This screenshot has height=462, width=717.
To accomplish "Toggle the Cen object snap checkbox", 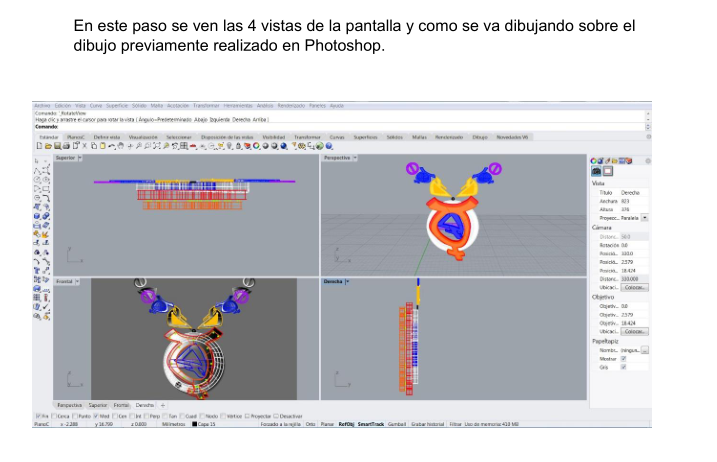I will 115,416.
